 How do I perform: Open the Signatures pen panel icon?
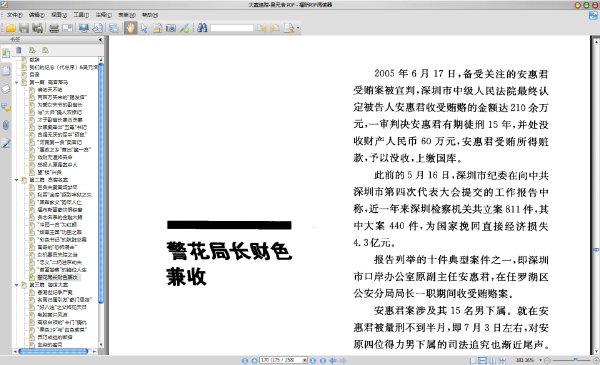click(6, 143)
